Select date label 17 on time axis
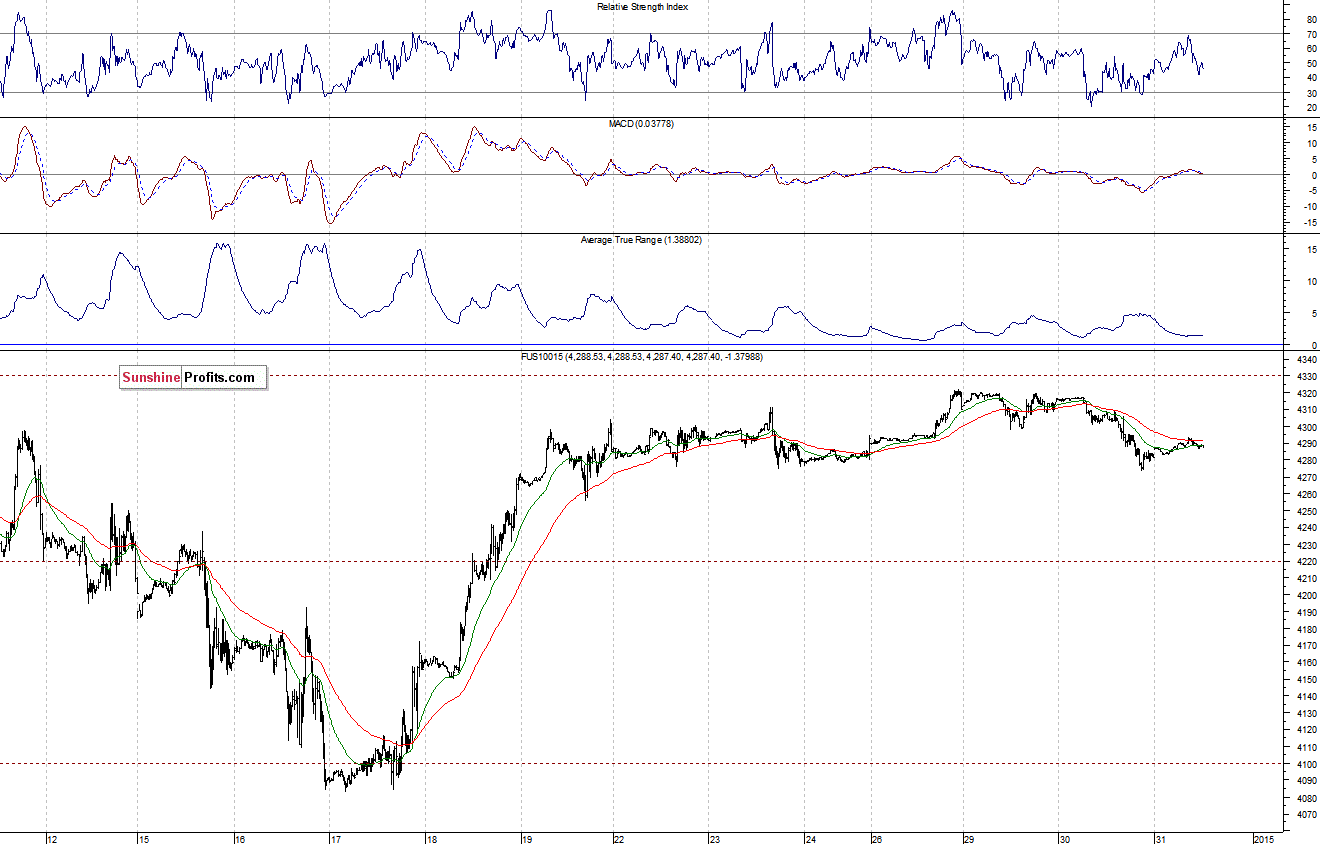 (336, 838)
